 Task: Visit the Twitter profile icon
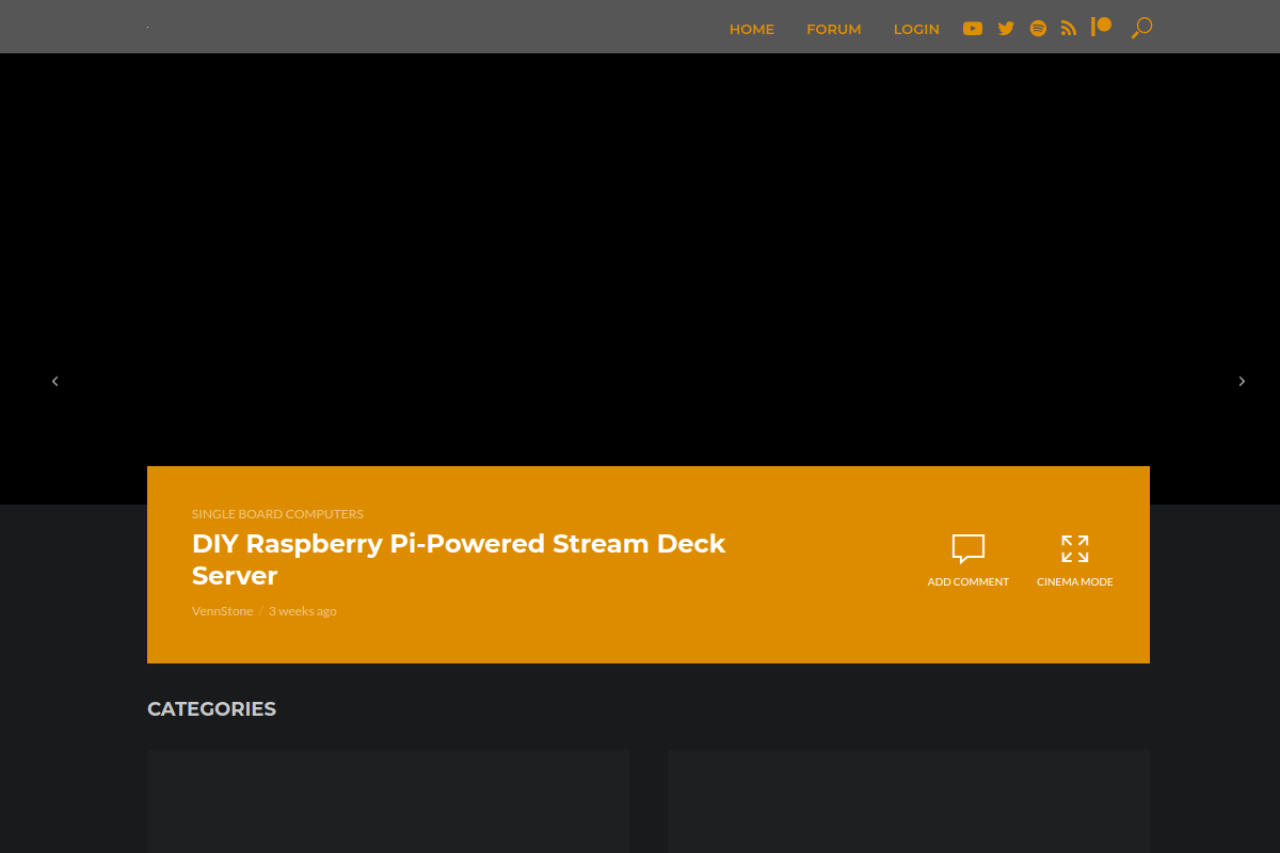click(x=1006, y=29)
